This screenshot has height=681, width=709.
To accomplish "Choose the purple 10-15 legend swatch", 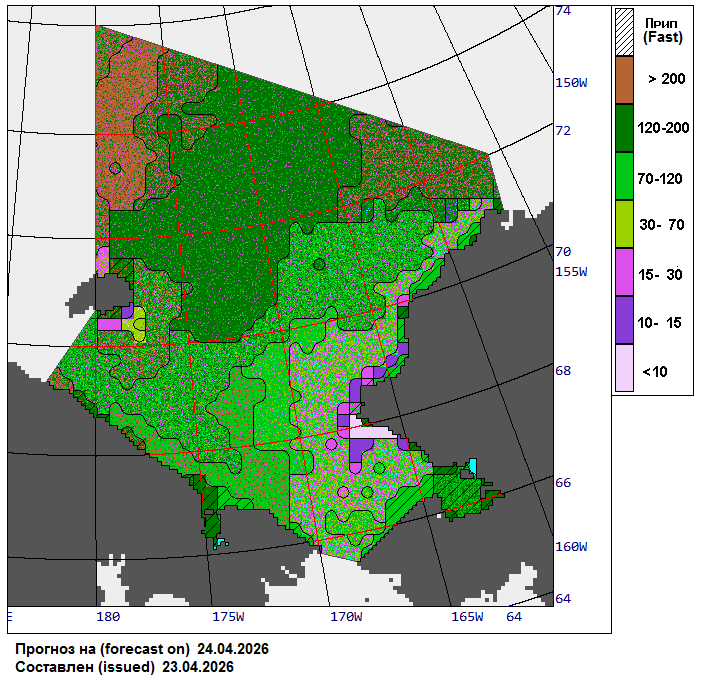I will coord(625,321).
